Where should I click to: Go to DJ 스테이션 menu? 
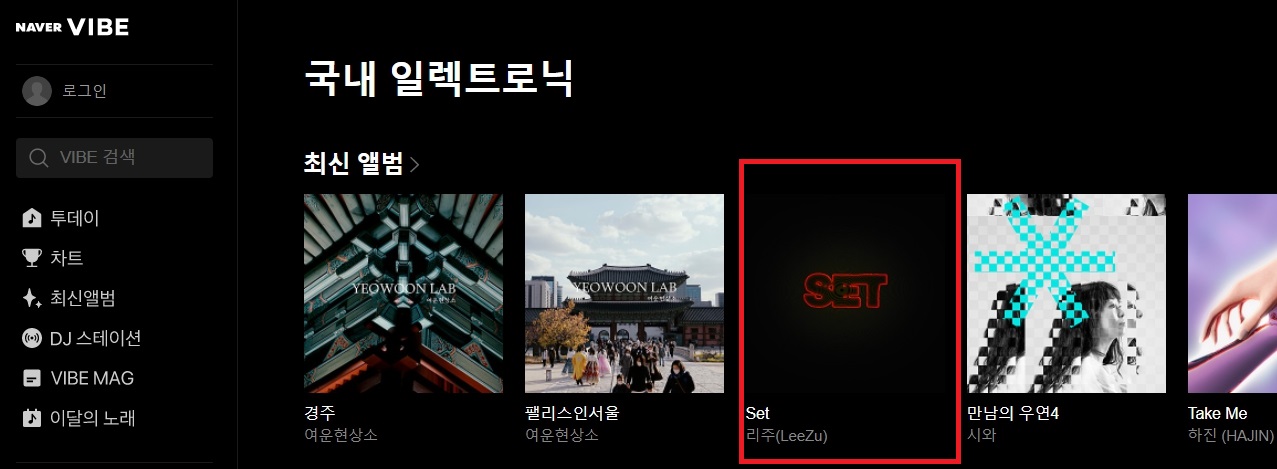95,338
